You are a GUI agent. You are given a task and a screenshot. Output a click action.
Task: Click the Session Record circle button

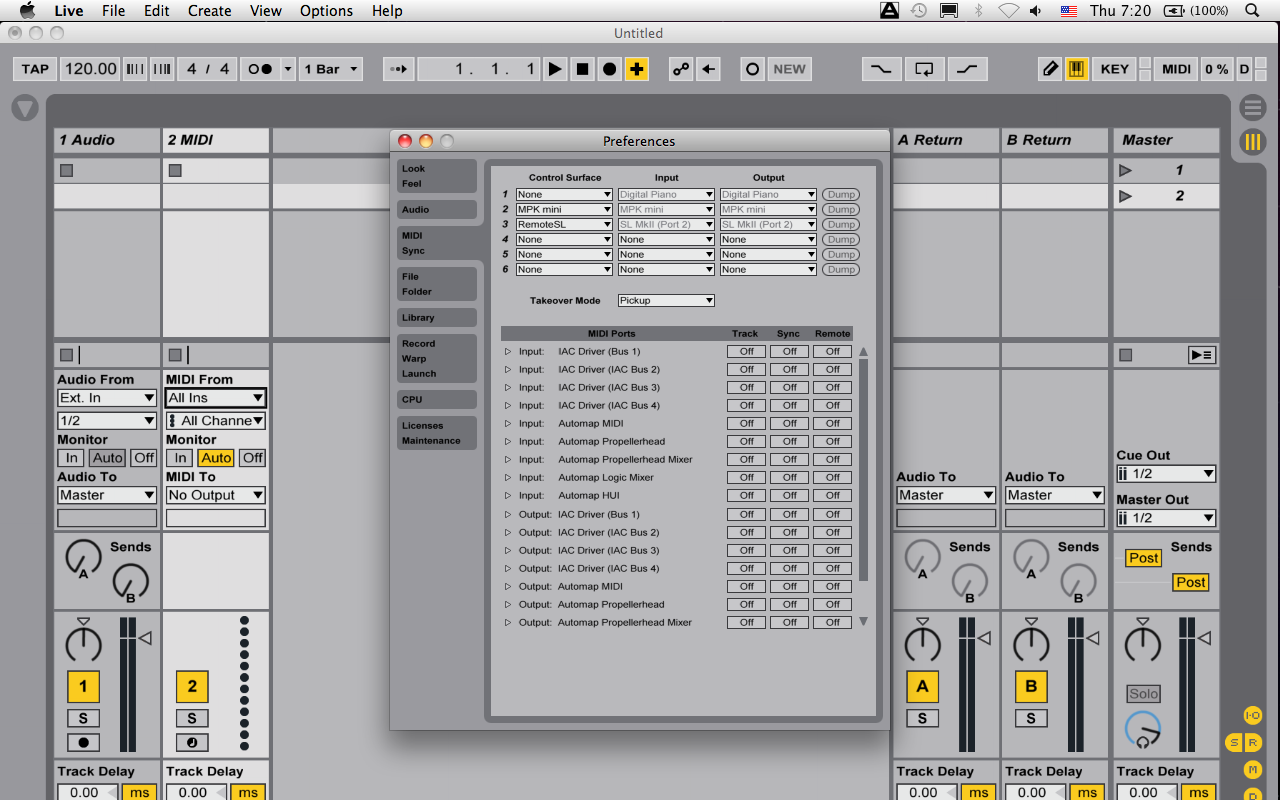[752, 69]
